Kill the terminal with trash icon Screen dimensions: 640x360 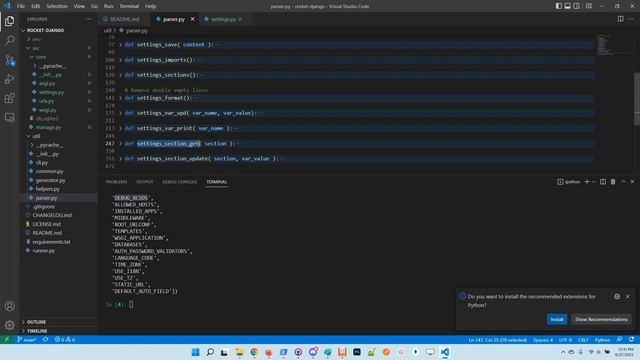[613, 182]
